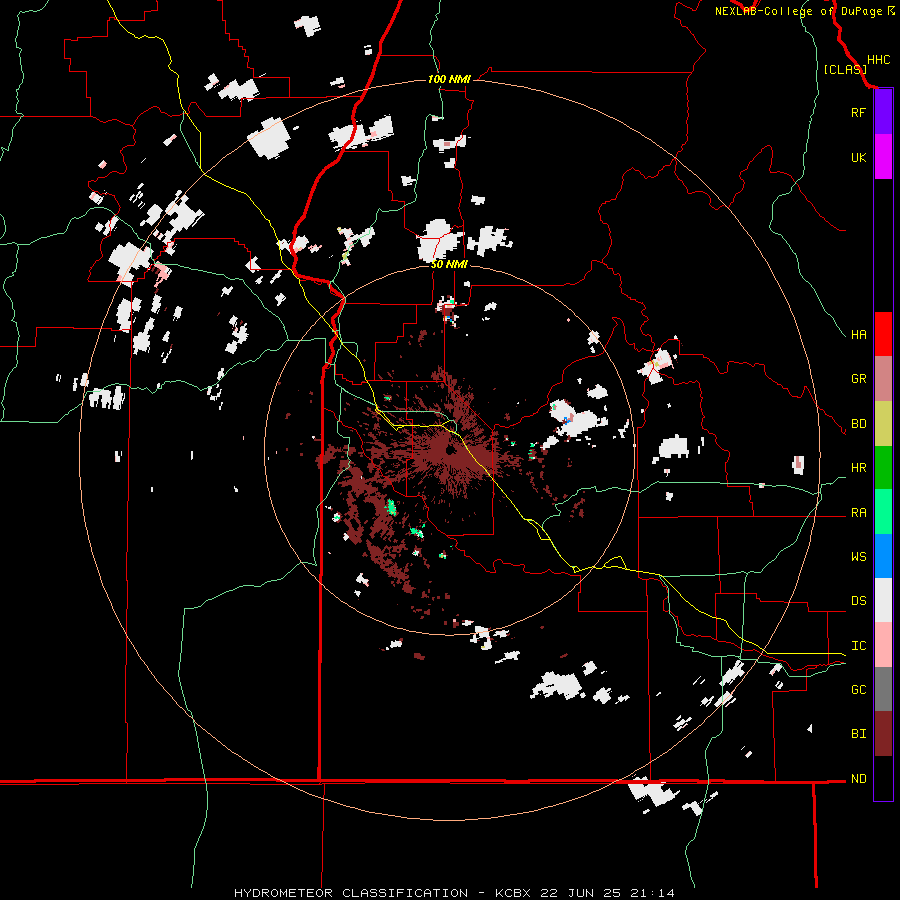Click the pink-brown GR legend swatch
The image size is (900, 900).
pos(883,379)
